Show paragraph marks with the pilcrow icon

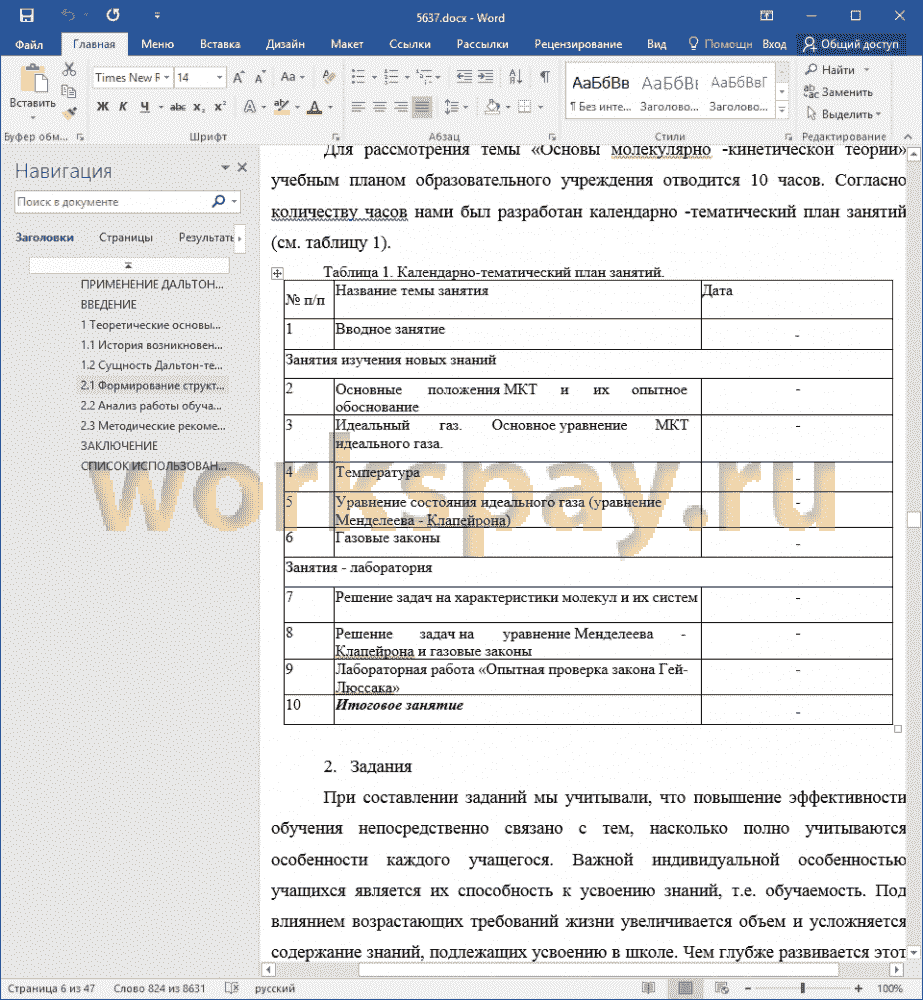pos(545,77)
